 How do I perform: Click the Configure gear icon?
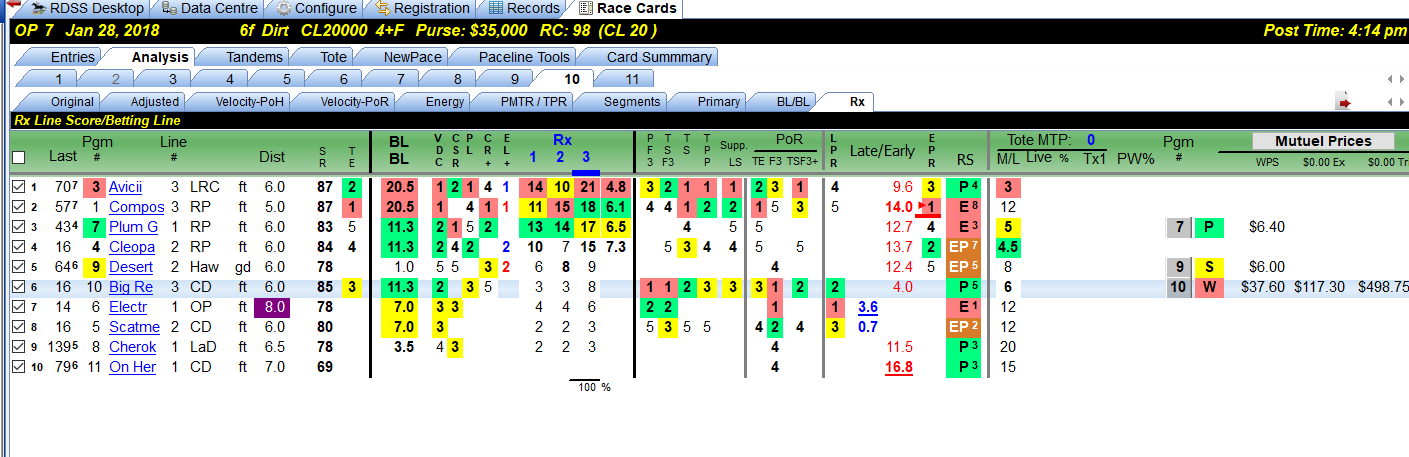pyautogui.click(x=284, y=8)
